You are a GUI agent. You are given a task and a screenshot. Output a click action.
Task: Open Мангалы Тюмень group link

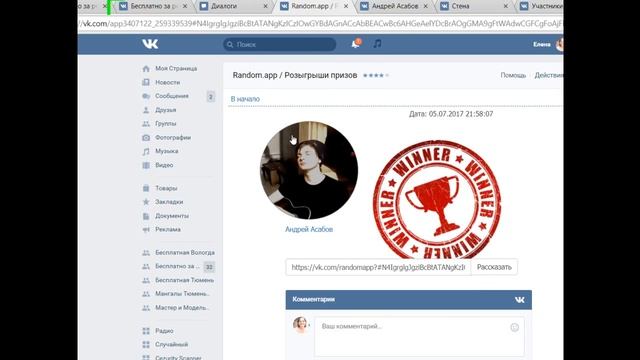point(182,294)
